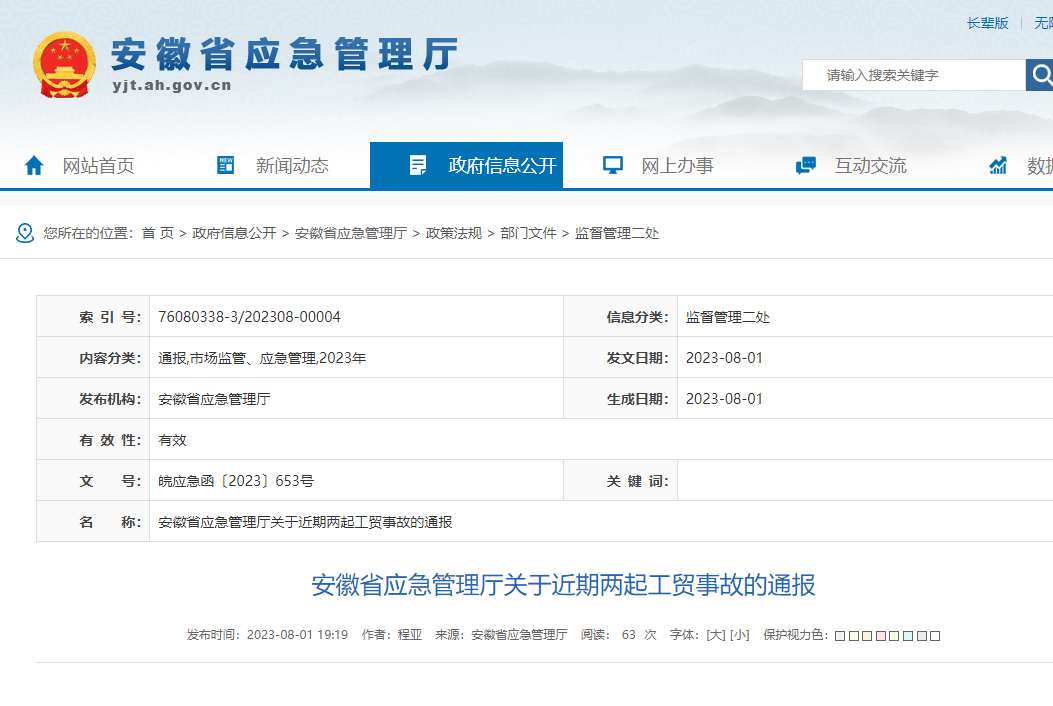Click the yjt.ah.gov.cn domain text
1053x706 pixels.
172,85
